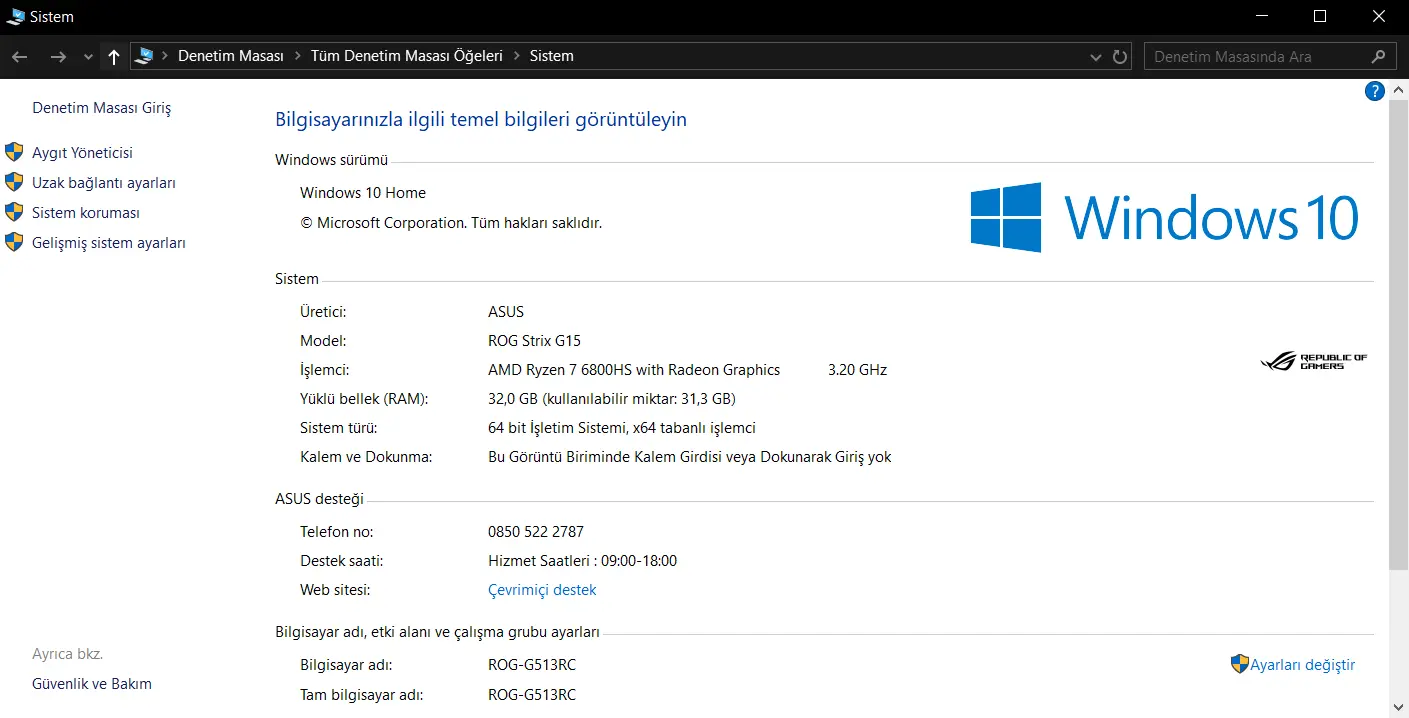The height and width of the screenshot is (718, 1409).
Task: Click the computer icon in address bar
Action: tap(144, 56)
